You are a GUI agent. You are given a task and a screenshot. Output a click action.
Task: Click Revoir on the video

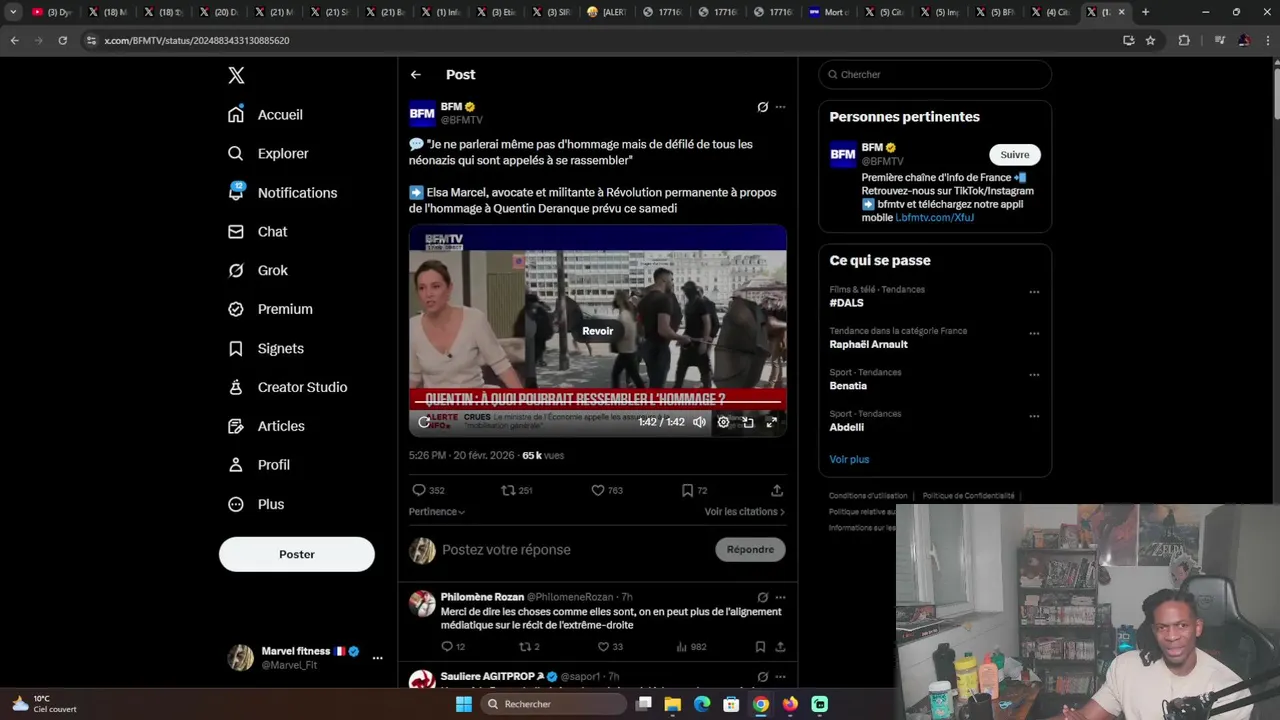click(x=598, y=331)
